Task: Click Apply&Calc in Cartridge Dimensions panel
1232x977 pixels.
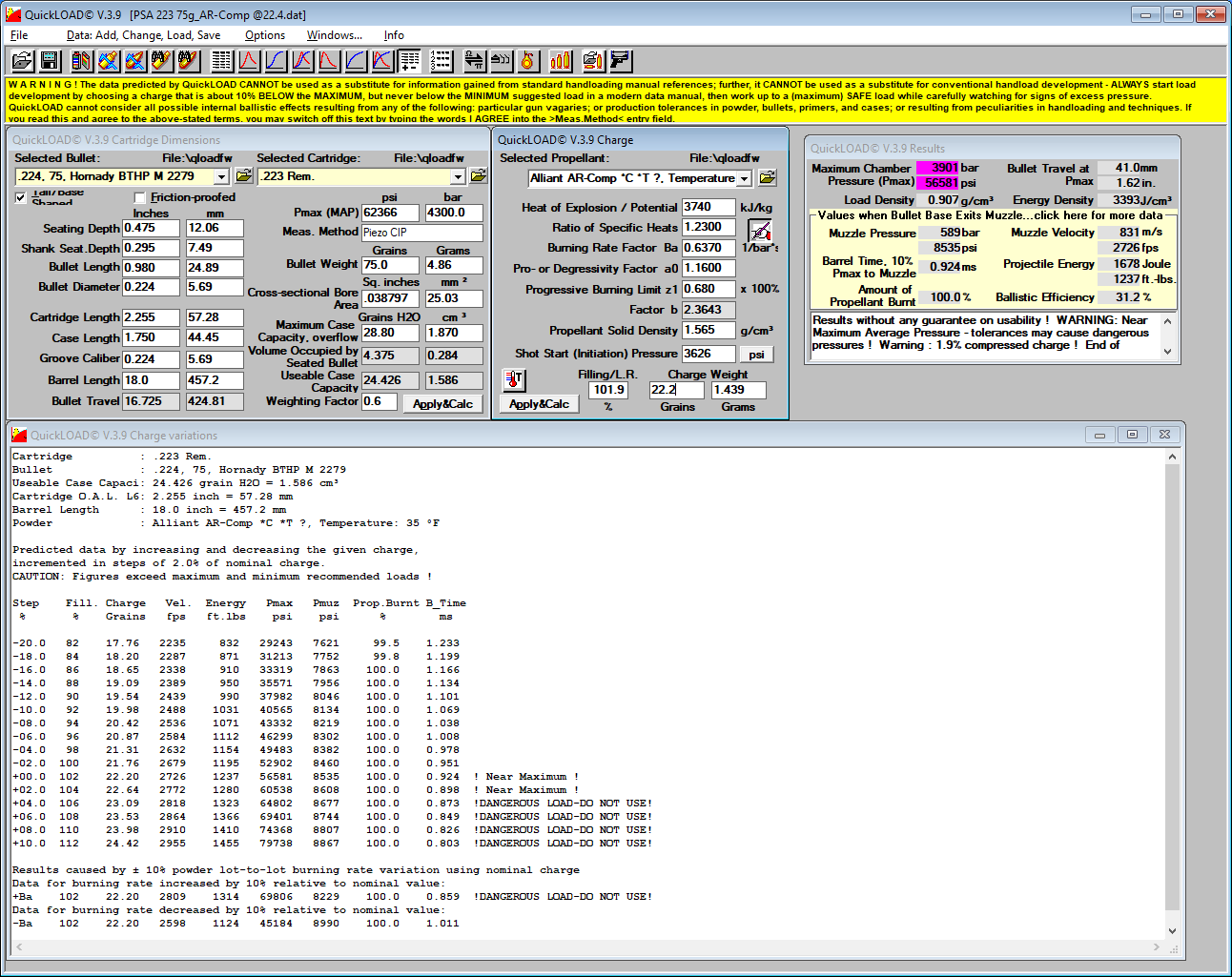Action: (442, 404)
